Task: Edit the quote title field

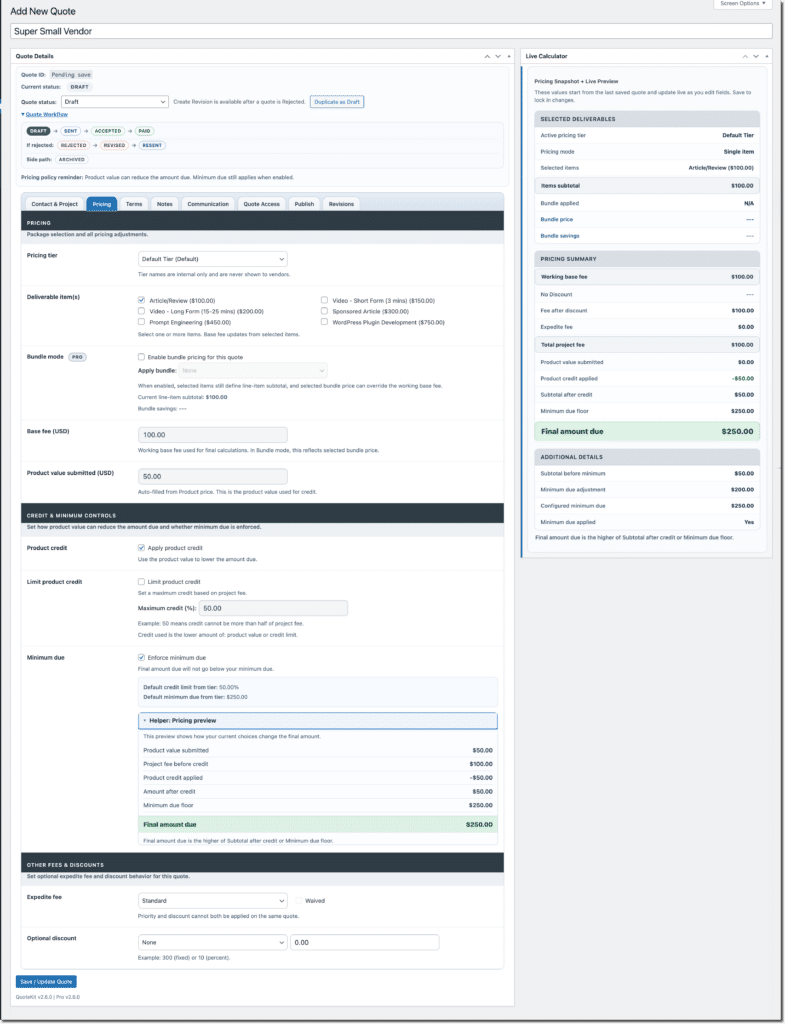Action: pos(391,31)
